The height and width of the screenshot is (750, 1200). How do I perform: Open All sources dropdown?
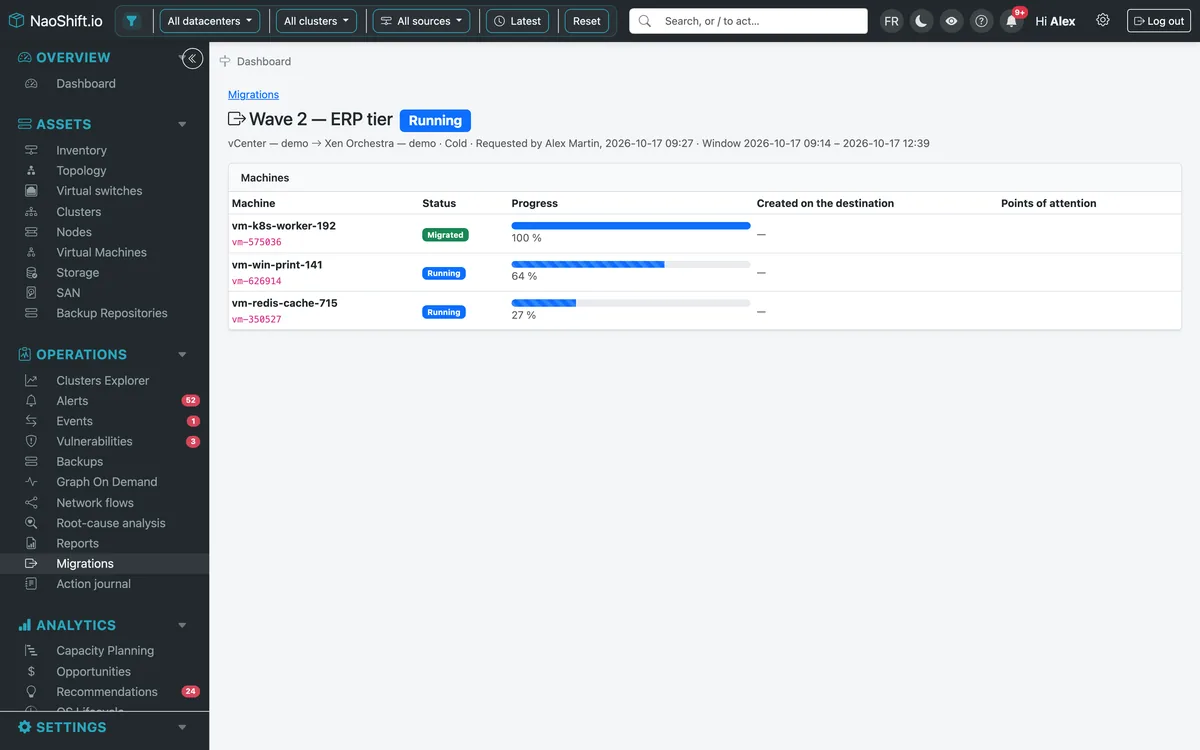point(421,21)
